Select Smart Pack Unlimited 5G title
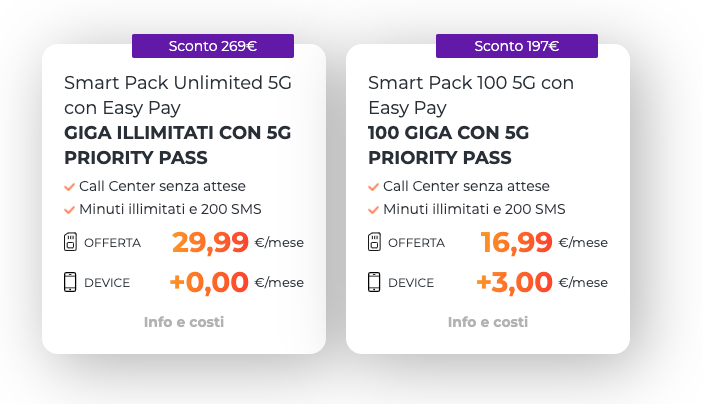The image size is (703, 404). (x=178, y=95)
